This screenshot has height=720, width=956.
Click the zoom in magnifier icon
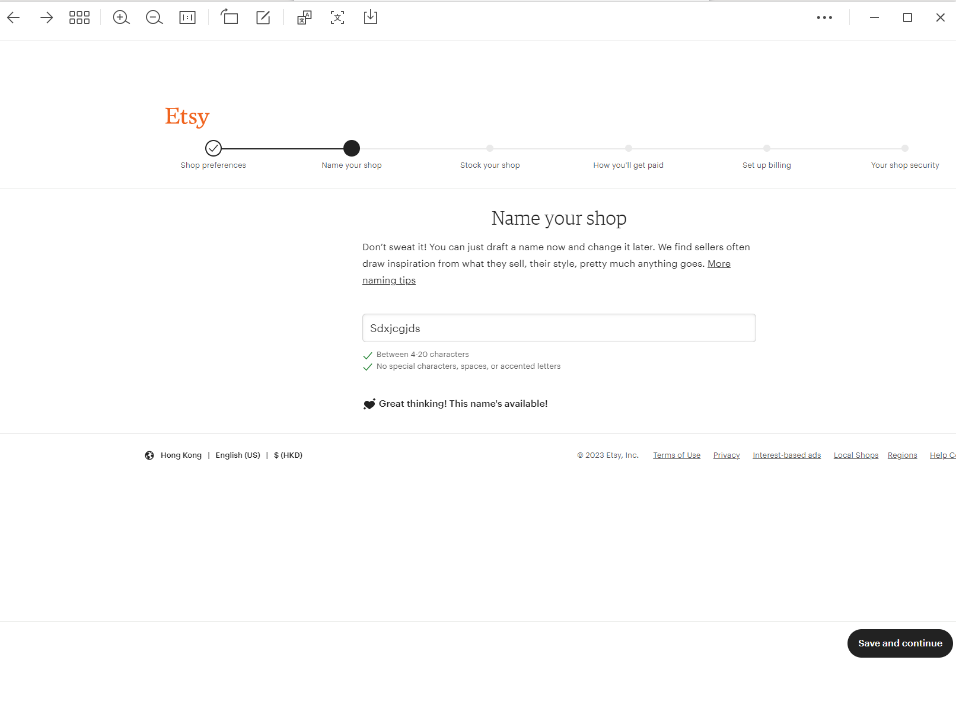click(121, 17)
